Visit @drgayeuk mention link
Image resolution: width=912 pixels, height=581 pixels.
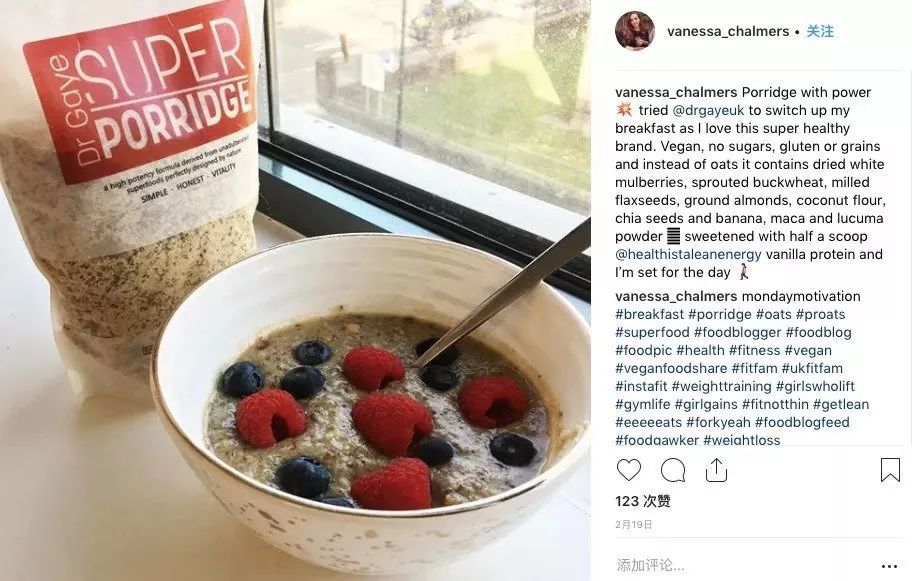coord(708,111)
